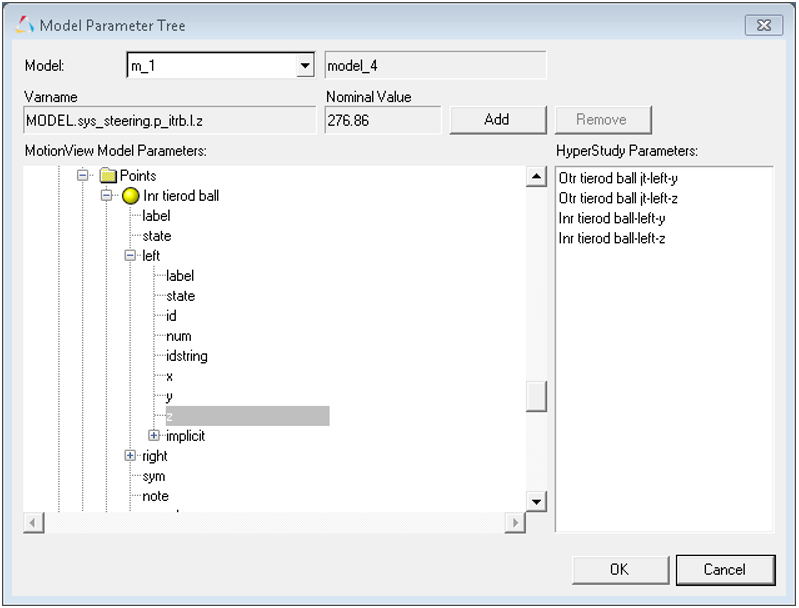This screenshot has width=799, height=608.
Task: Click horizontal scrollbar right arrow
Action: coord(515,523)
